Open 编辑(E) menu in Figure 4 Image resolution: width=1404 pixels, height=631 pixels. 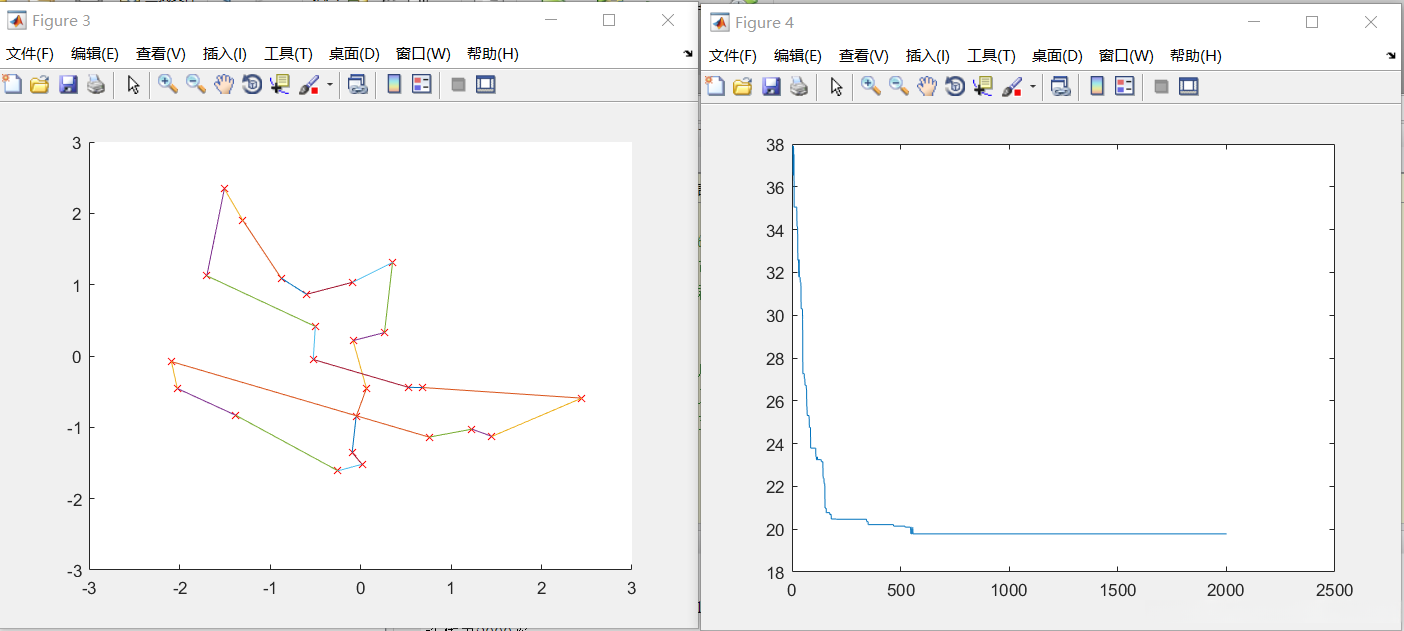coord(798,56)
